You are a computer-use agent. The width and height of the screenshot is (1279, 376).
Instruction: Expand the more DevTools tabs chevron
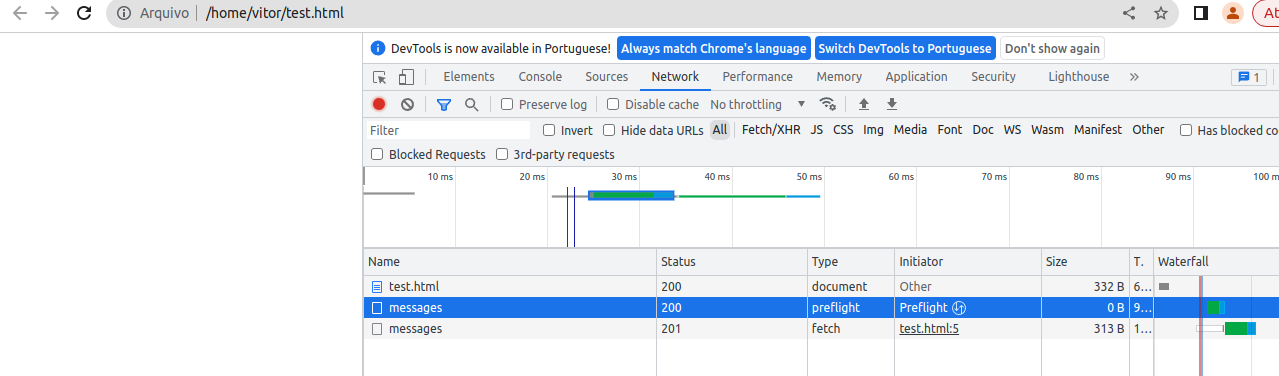(x=1134, y=77)
